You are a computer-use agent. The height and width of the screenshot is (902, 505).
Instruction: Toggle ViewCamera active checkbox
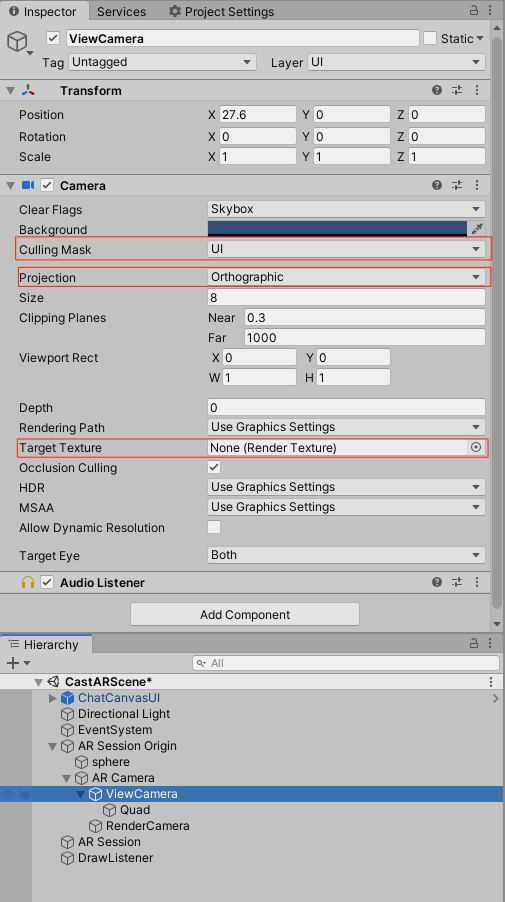pyautogui.click(x=53, y=39)
